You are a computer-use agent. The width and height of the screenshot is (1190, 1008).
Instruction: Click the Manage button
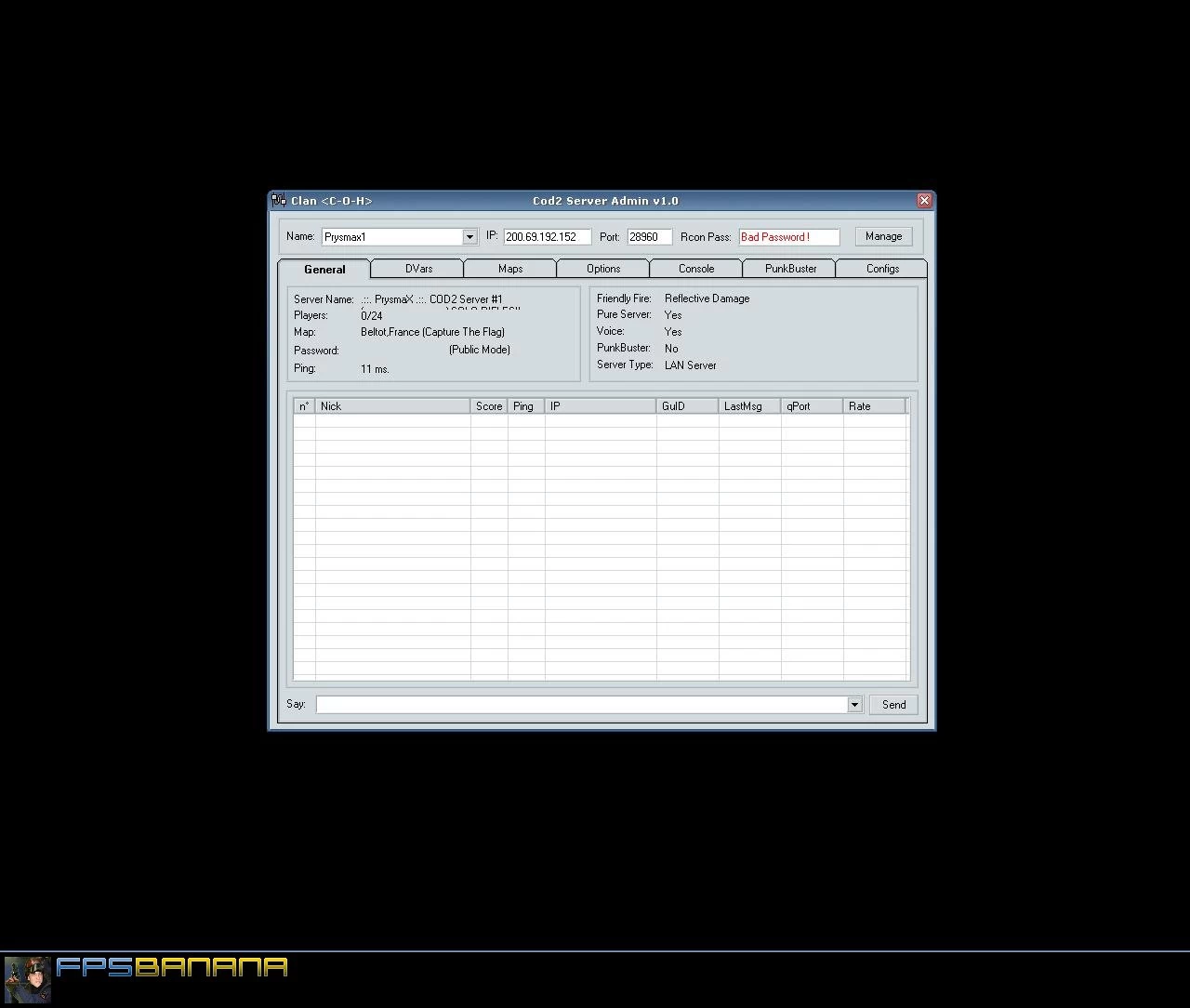click(883, 236)
